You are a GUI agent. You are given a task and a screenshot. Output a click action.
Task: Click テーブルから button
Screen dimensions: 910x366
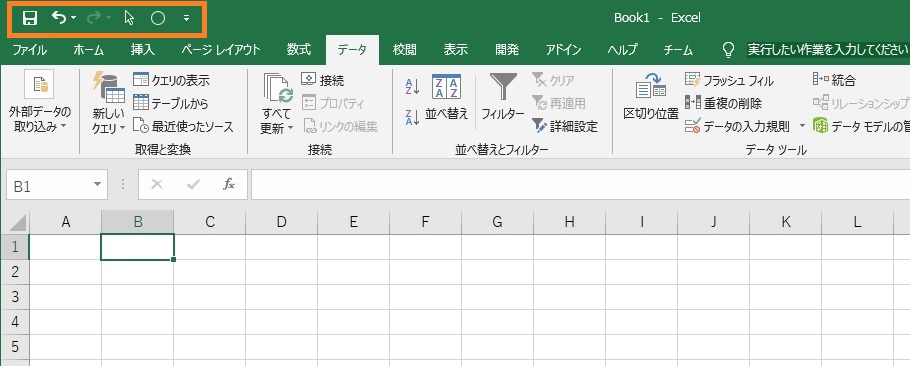(170, 103)
